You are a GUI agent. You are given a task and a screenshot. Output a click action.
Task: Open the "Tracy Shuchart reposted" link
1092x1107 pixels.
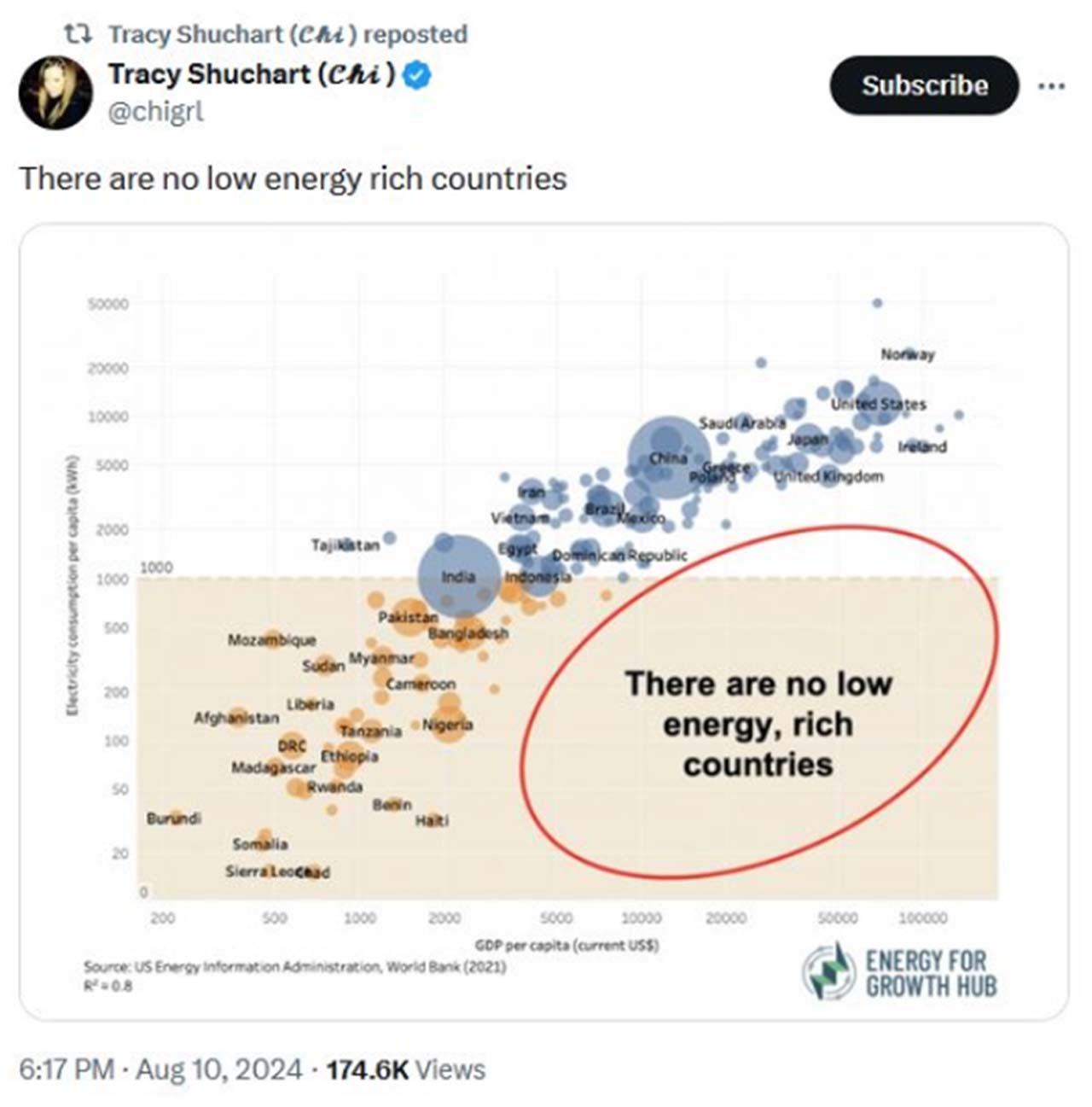point(288,34)
